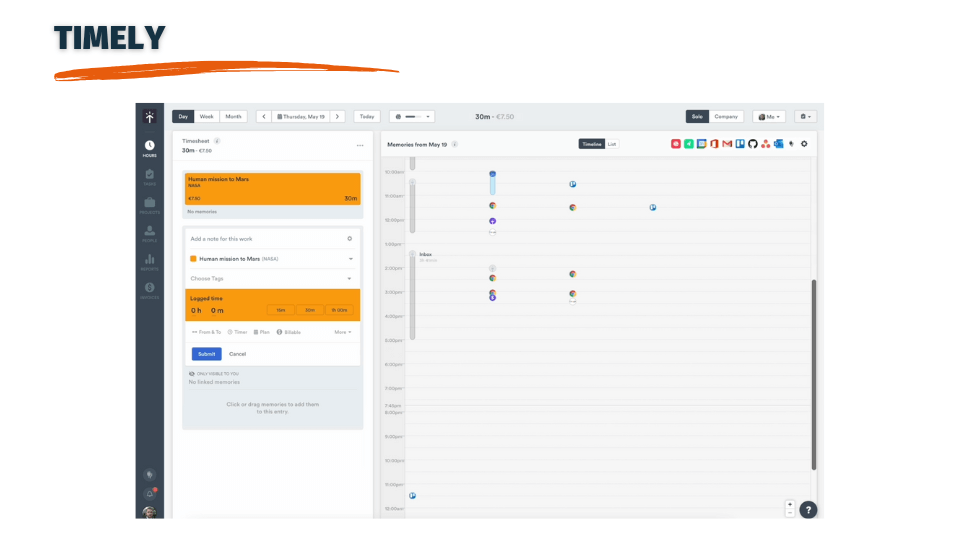Switch to Company mode
960x540 pixels.
pyautogui.click(x=726, y=116)
